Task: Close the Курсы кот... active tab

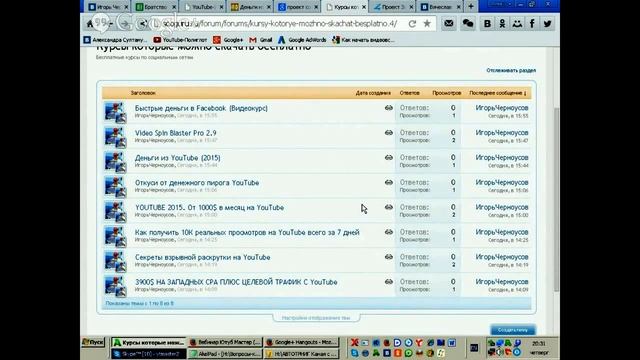Action: (363, 7)
